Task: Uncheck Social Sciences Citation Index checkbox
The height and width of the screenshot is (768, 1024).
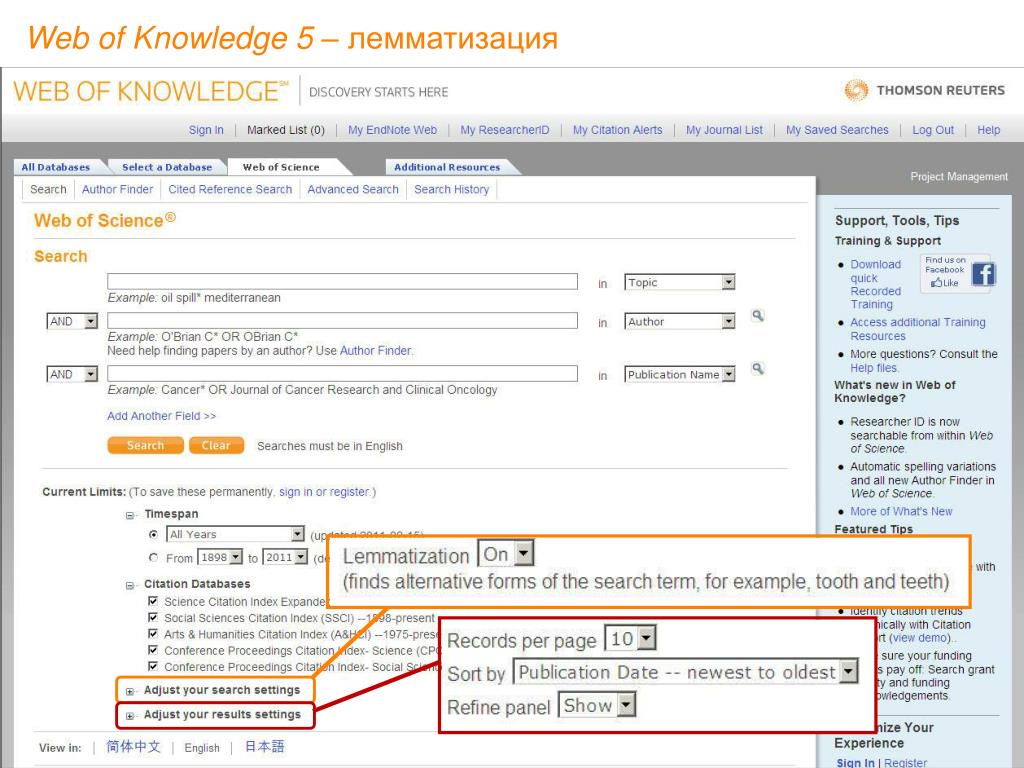Action: [153, 617]
